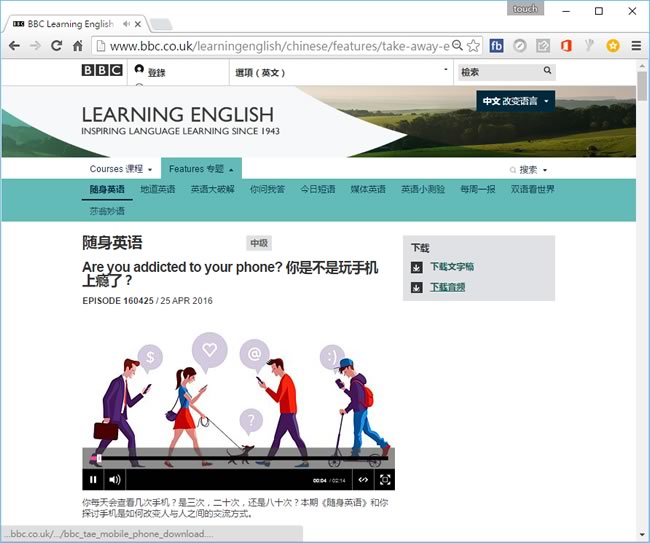Click the video progress bar track
Image resolution: width=650 pixels, height=543 pixels.
(238, 458)
